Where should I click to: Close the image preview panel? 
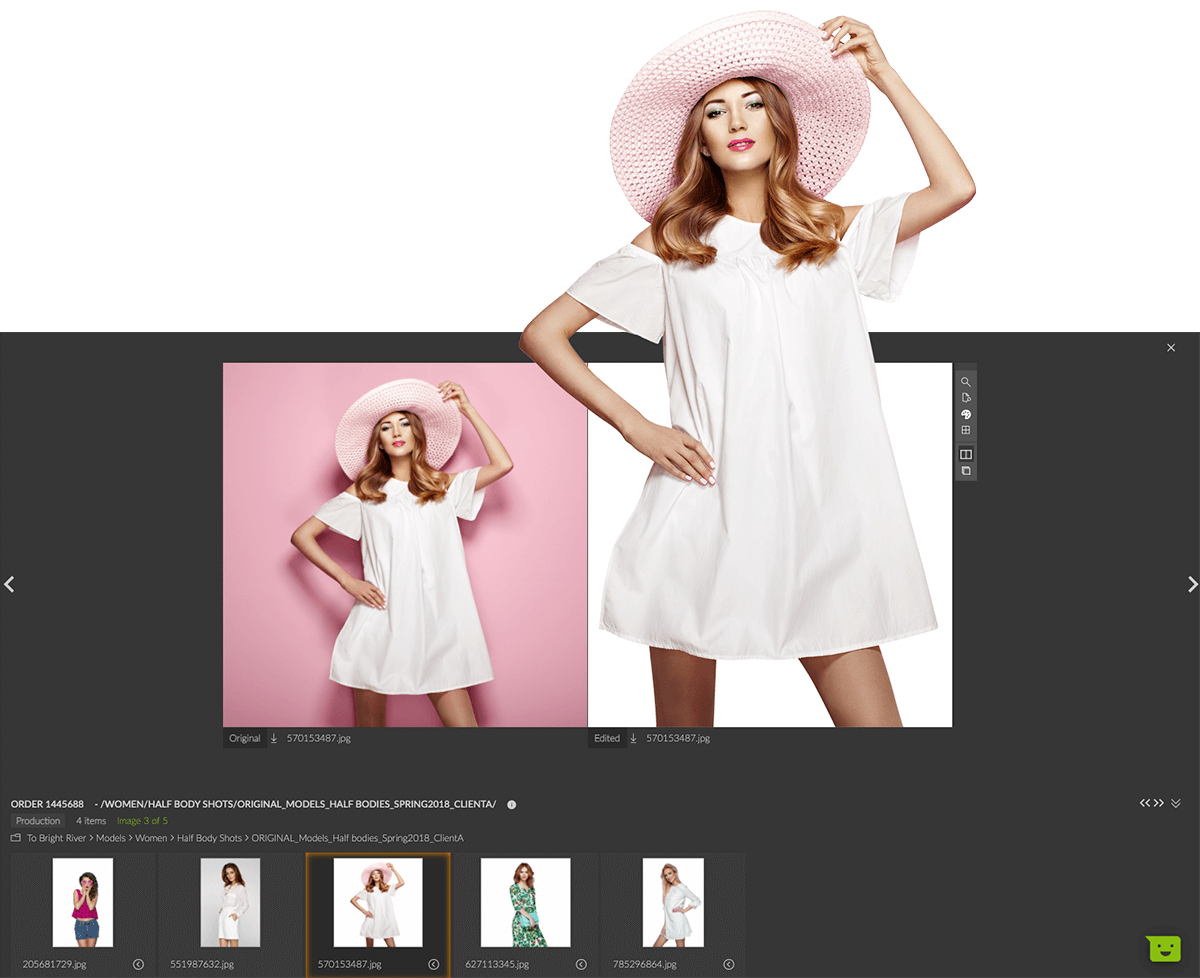pos(1171,348)
